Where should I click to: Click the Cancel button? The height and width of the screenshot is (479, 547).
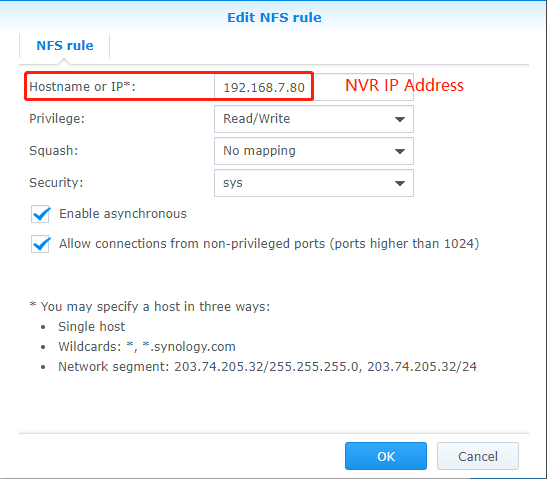pyautogui.click(x=478, y=456)
